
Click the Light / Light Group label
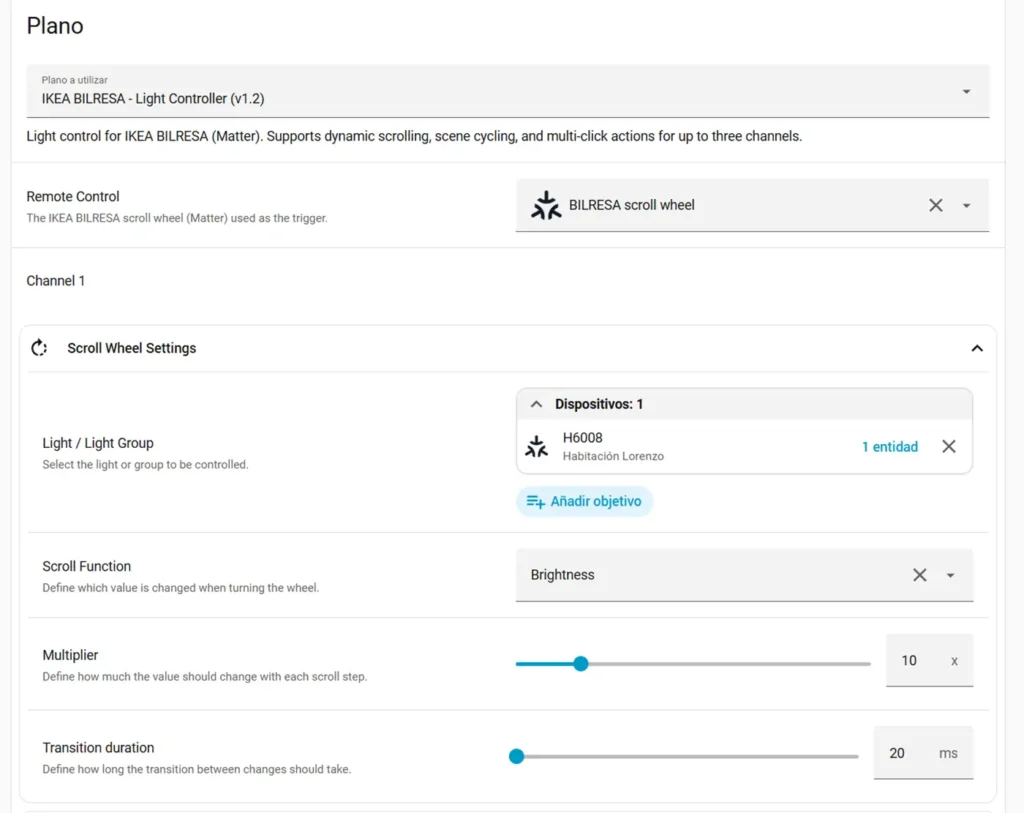point(98,443)
